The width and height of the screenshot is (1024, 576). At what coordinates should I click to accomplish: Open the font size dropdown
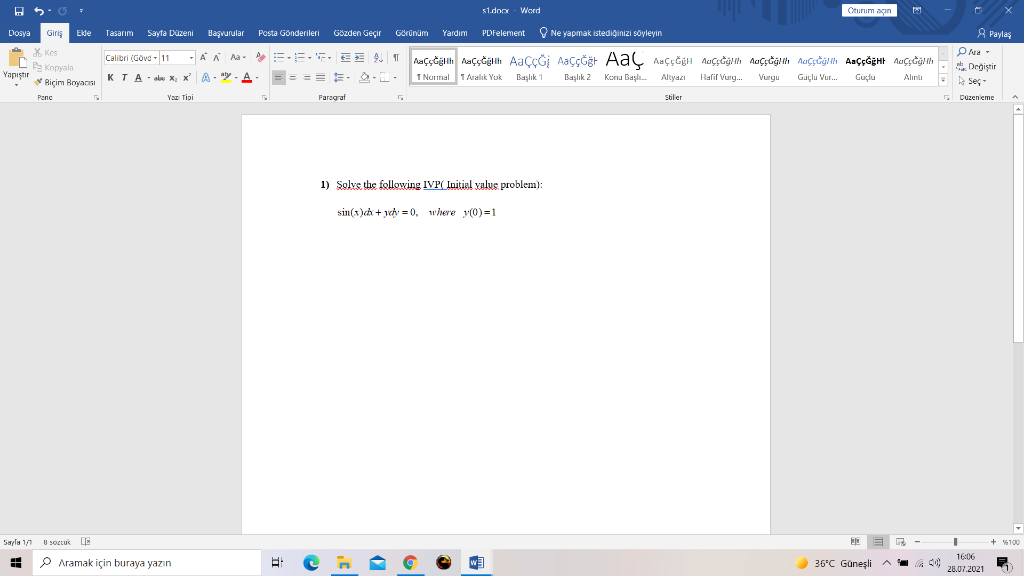(192, 59)
